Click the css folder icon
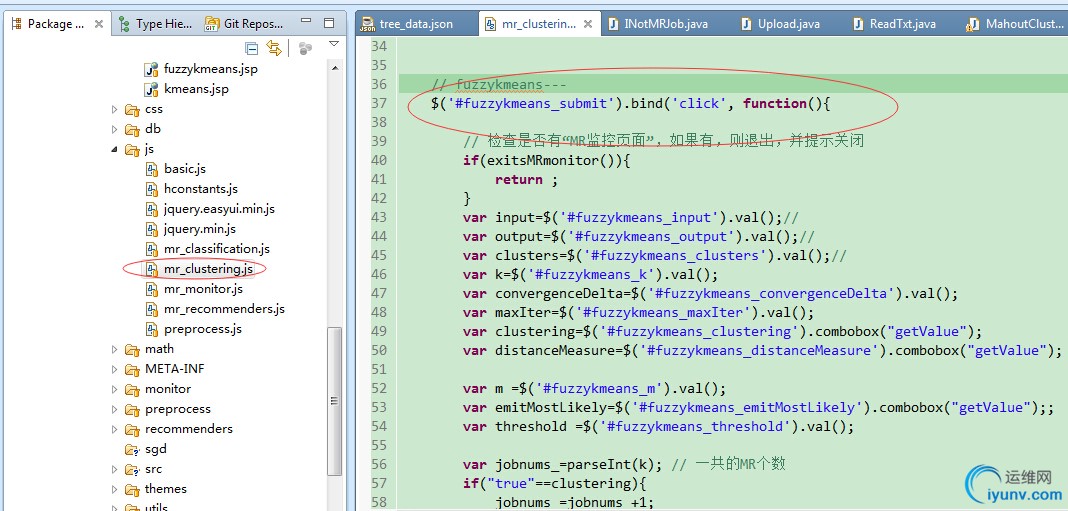The height and width of the screenshot is (511, 1068). 132,109
